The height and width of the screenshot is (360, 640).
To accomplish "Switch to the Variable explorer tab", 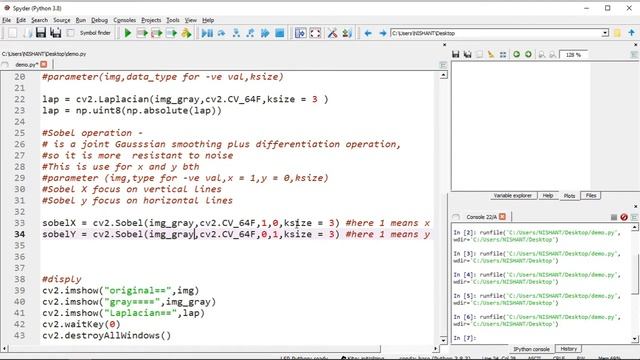I will (513, 196).
